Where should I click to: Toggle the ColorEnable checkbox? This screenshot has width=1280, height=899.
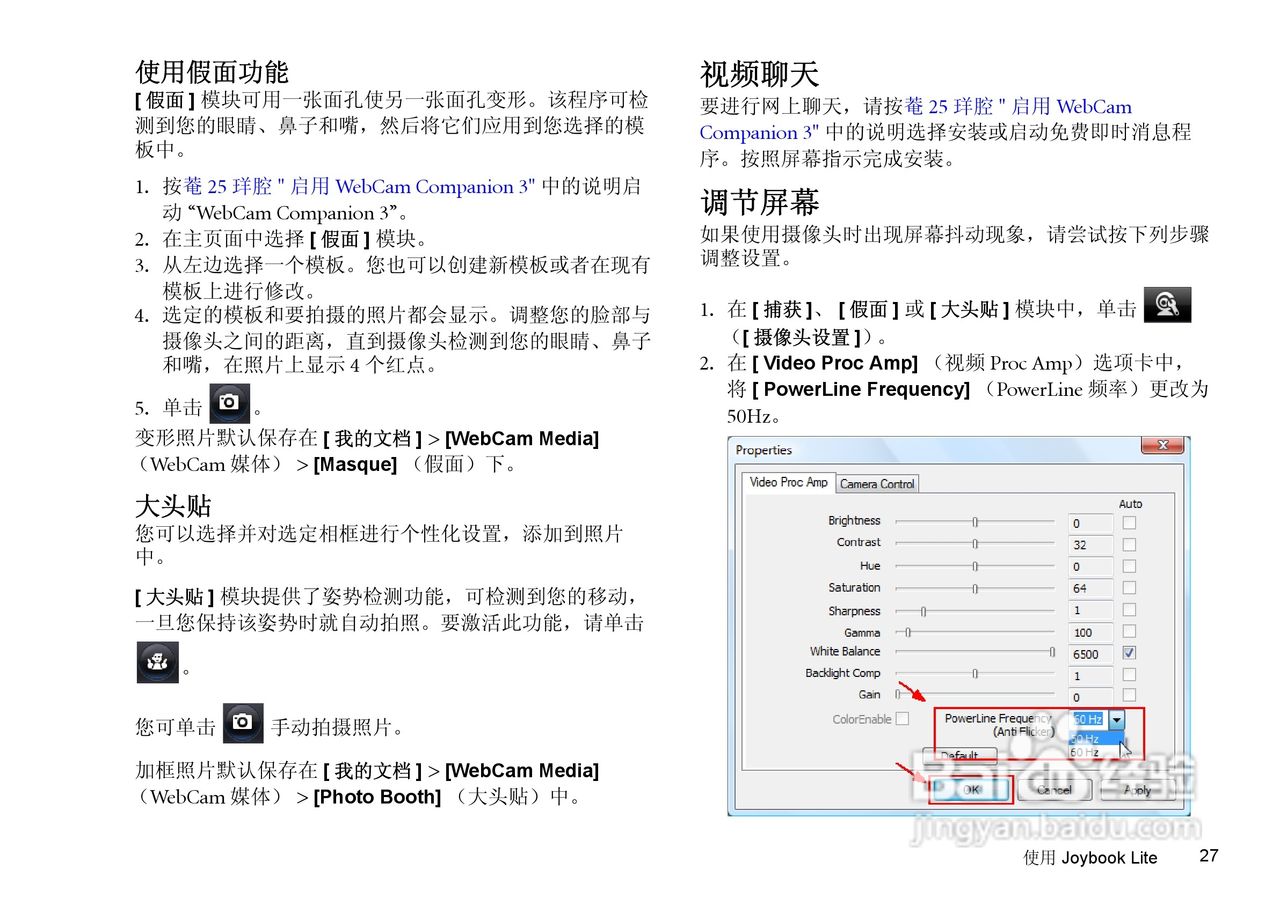[902, 718]
